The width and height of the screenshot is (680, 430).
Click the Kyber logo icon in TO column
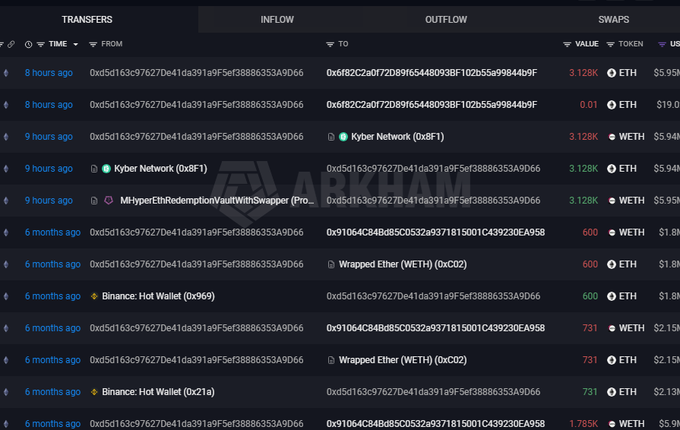[x=343, y=137]
